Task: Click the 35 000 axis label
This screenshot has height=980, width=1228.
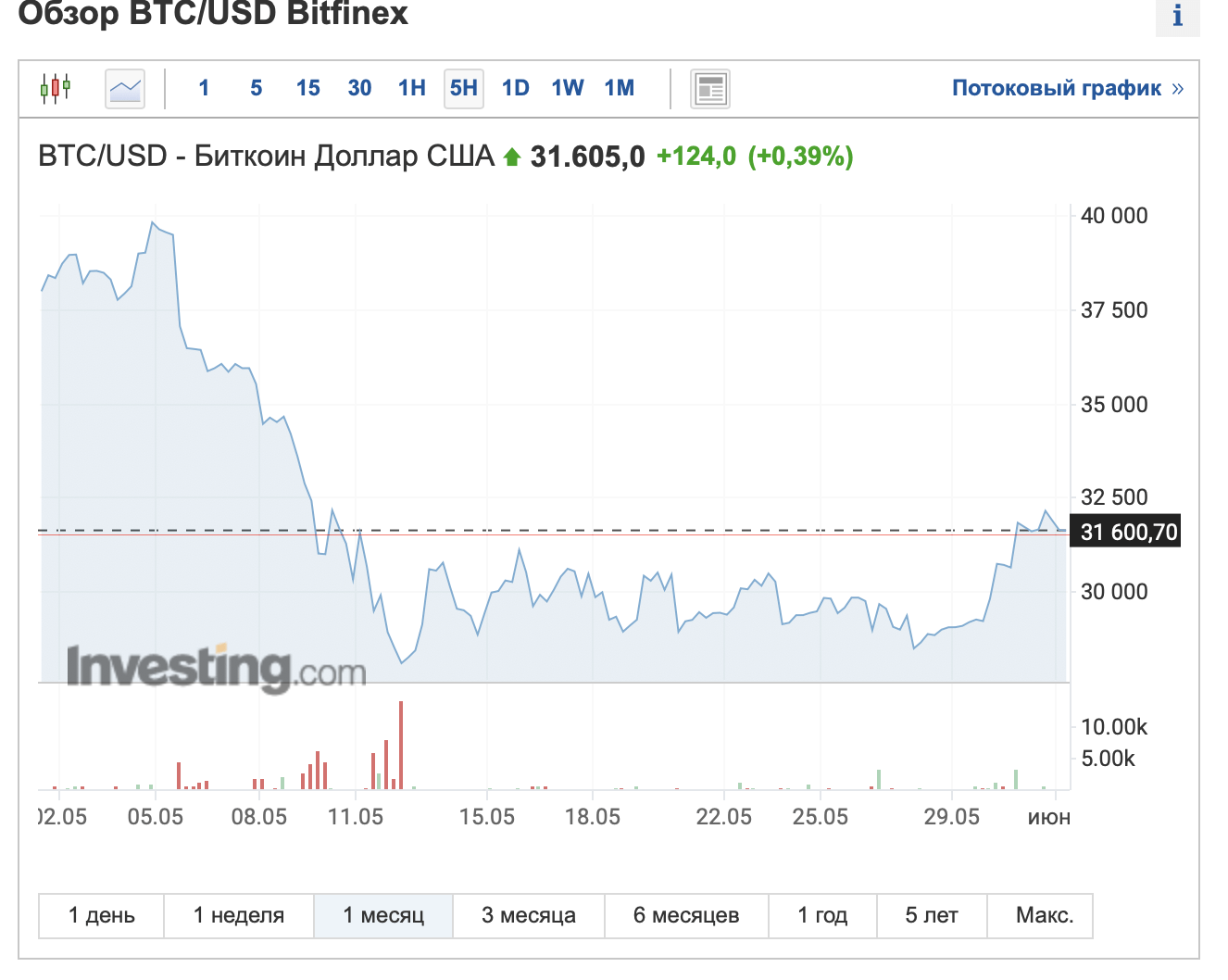Action: point(1114,405)
